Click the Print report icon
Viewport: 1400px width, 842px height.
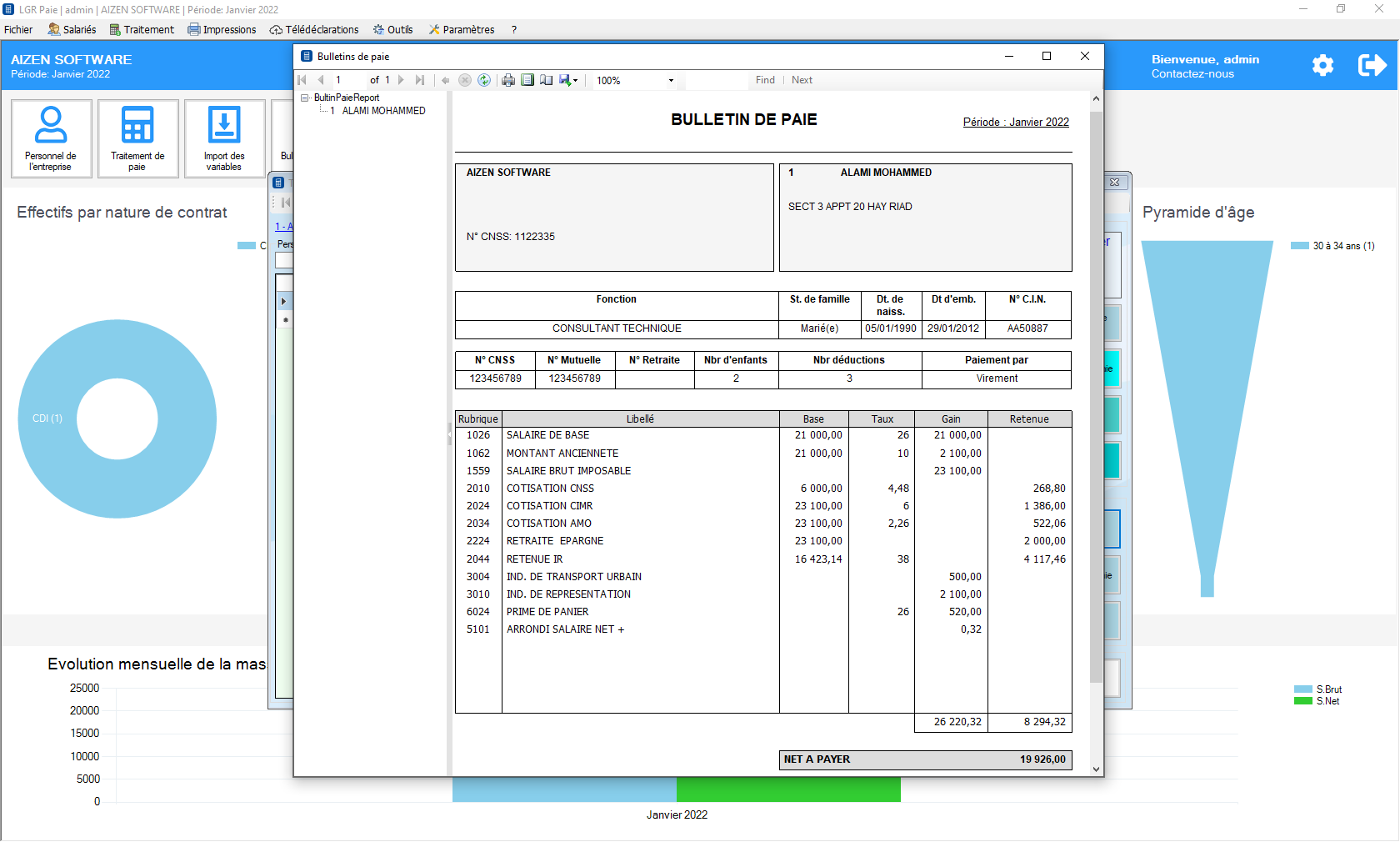(507, 80)
